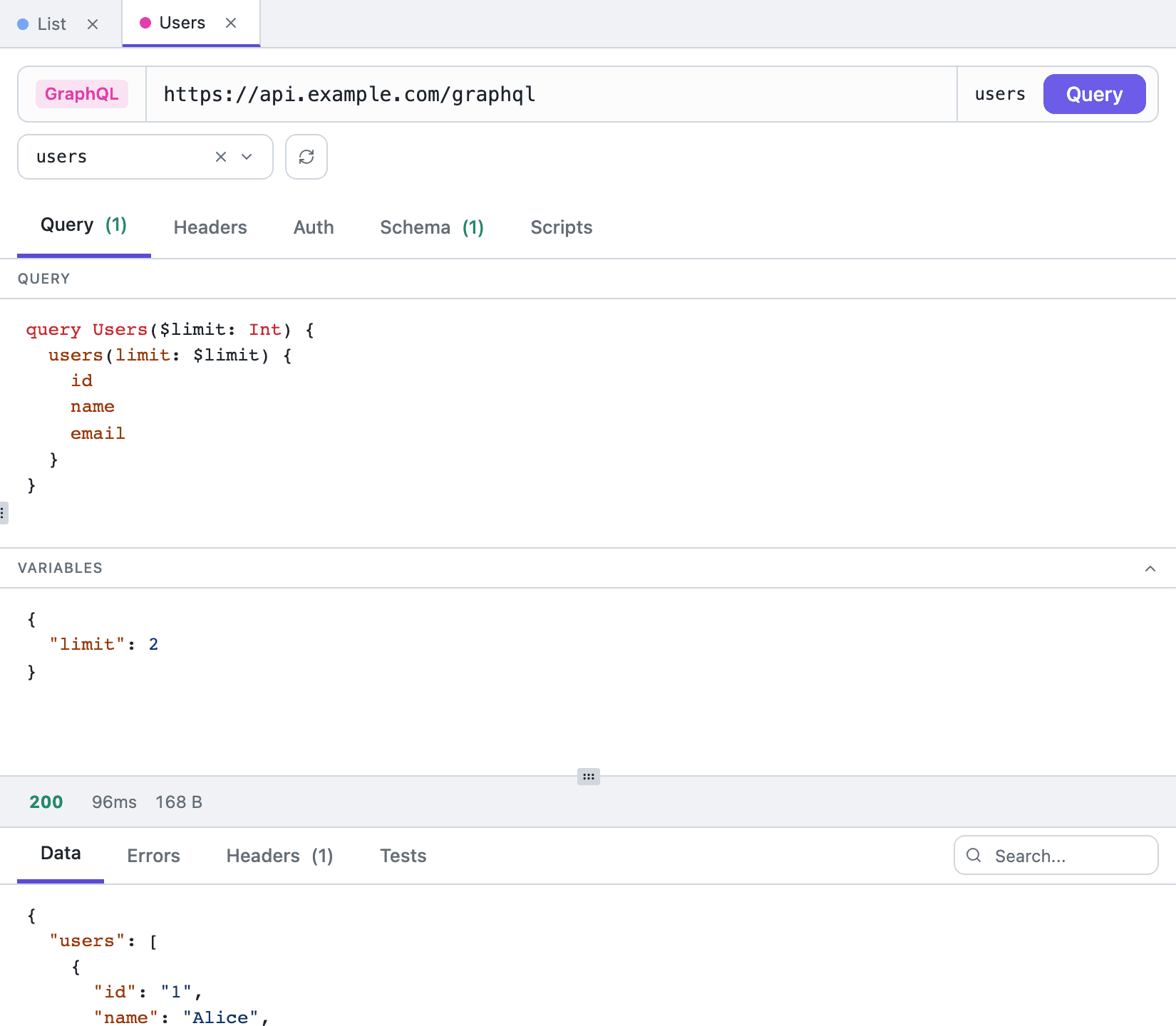The height and width of the screenshot is (1026, 1176).
Task: Click the GraphQL method badge
Action: coord(82,94)
